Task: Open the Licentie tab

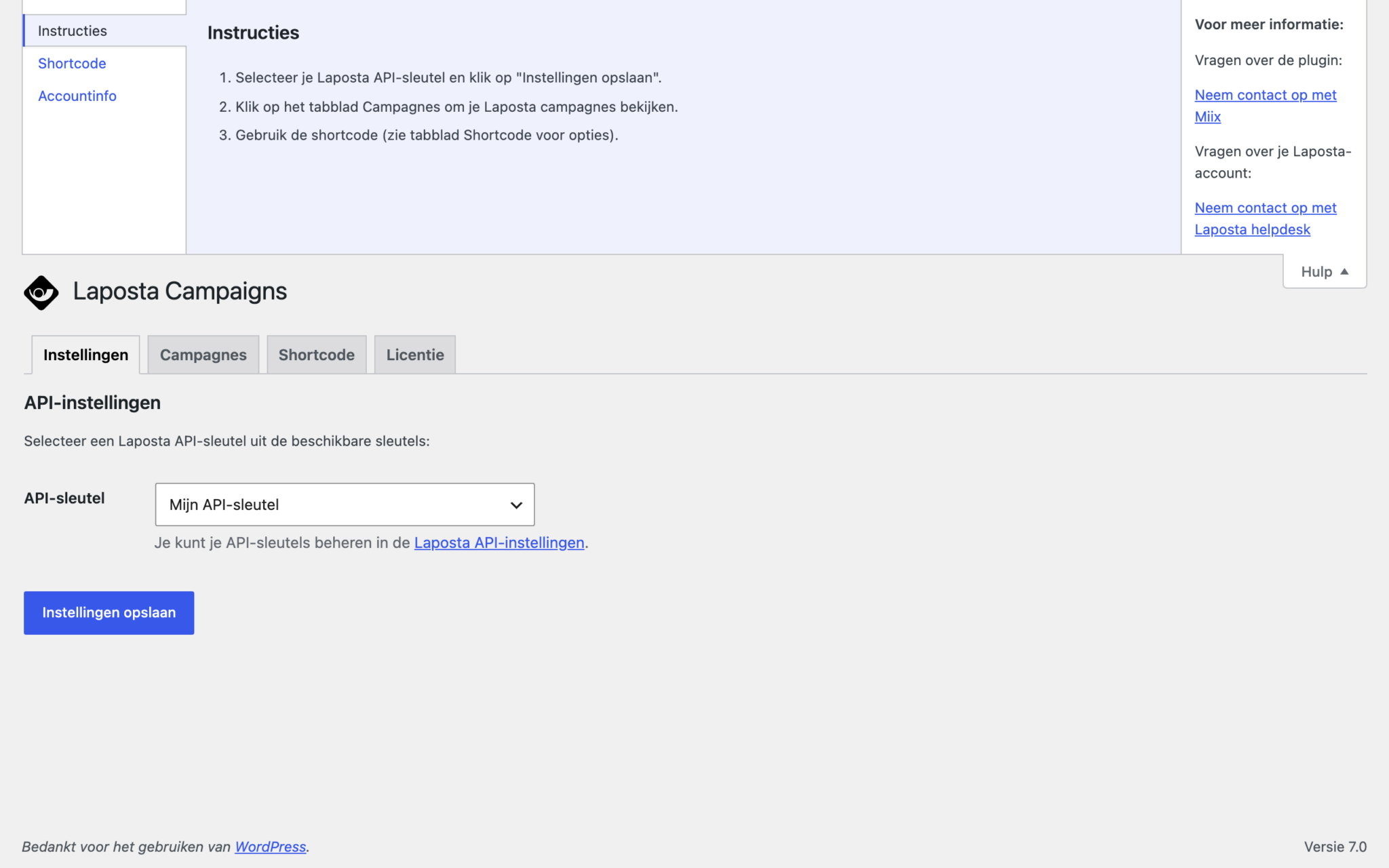Action: pos(415,355)
